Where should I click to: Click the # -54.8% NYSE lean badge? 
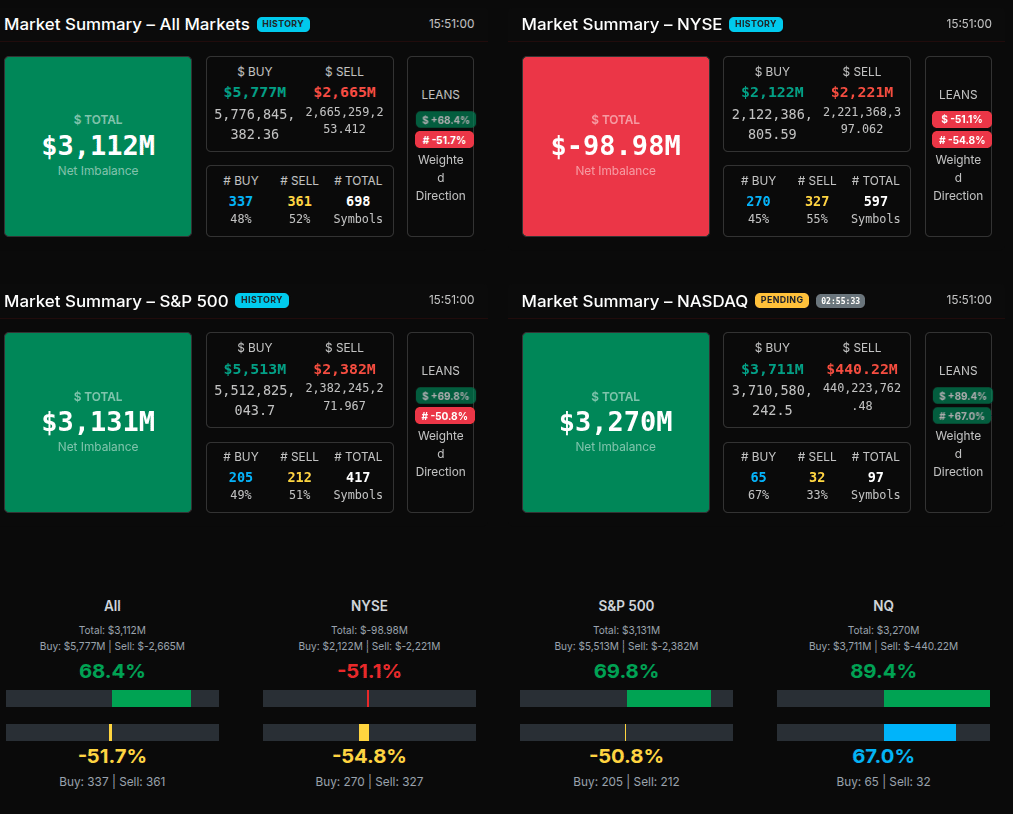coord(961,140)
